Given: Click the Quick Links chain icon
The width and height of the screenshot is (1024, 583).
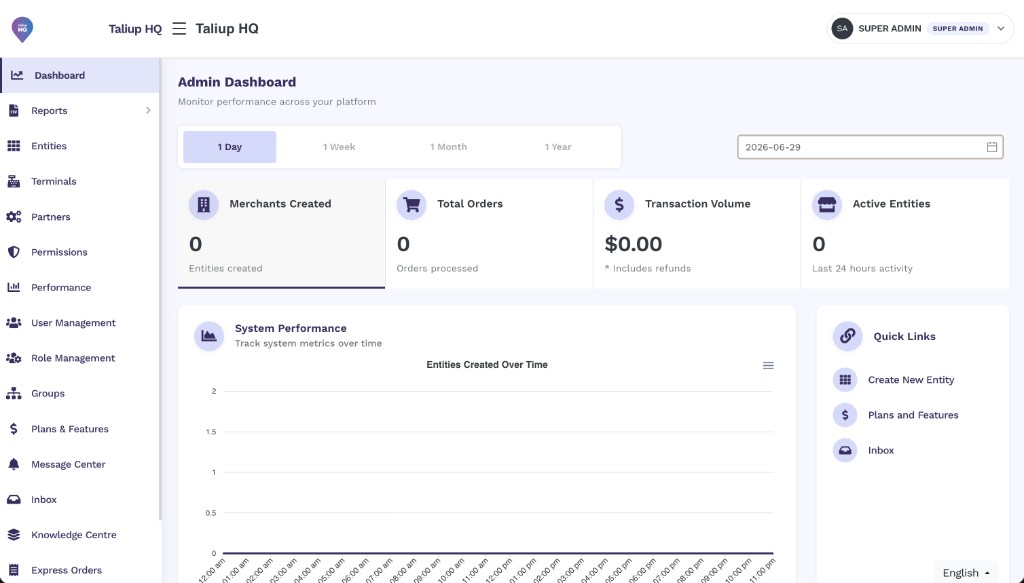Looking at the screenshot, I should click(848, 336).
